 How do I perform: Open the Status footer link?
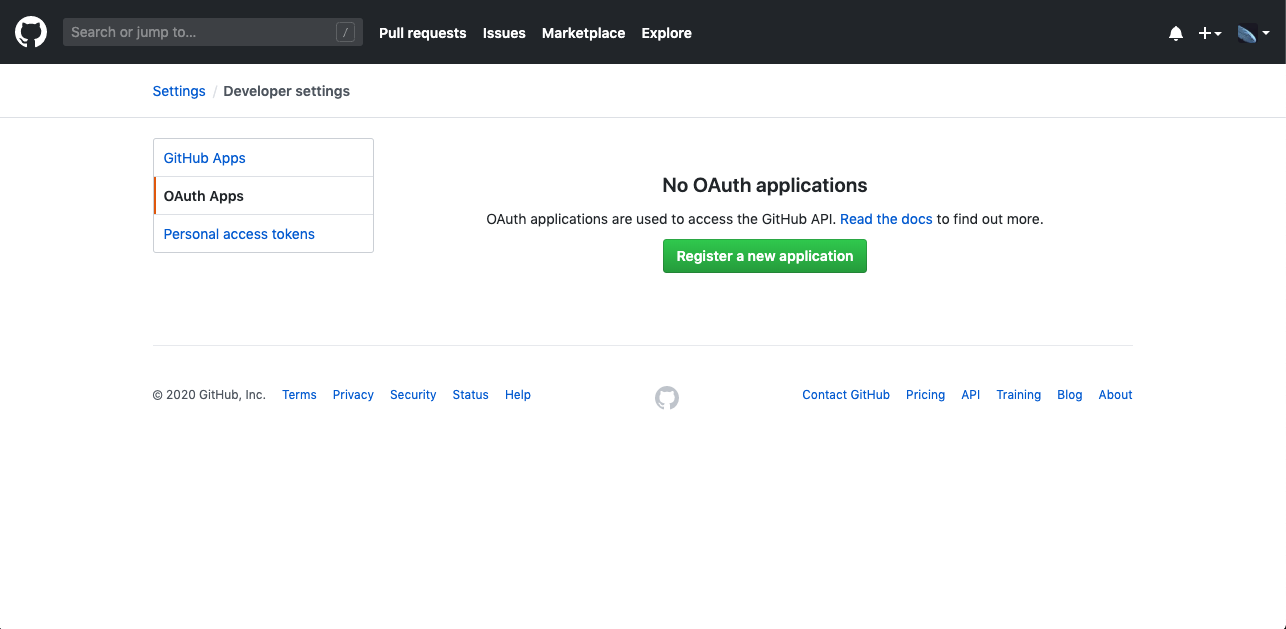[x=470, y=395]
